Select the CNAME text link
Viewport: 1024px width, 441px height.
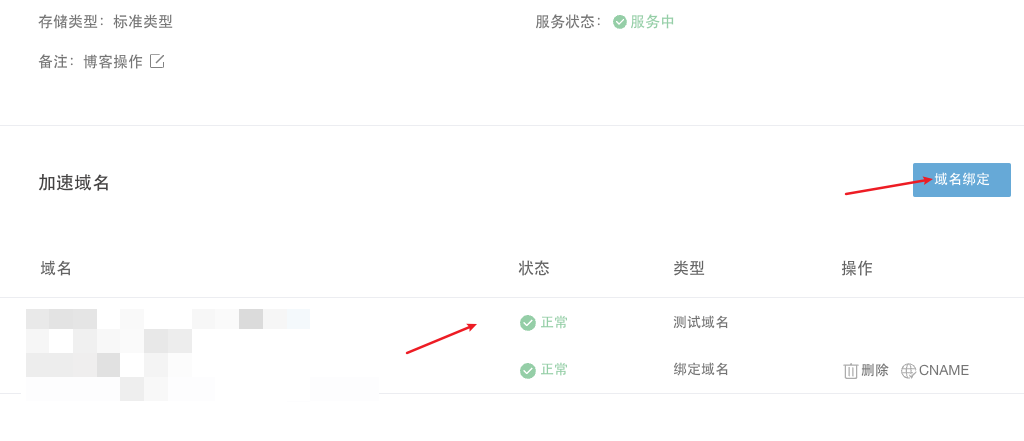coord(944,370)
